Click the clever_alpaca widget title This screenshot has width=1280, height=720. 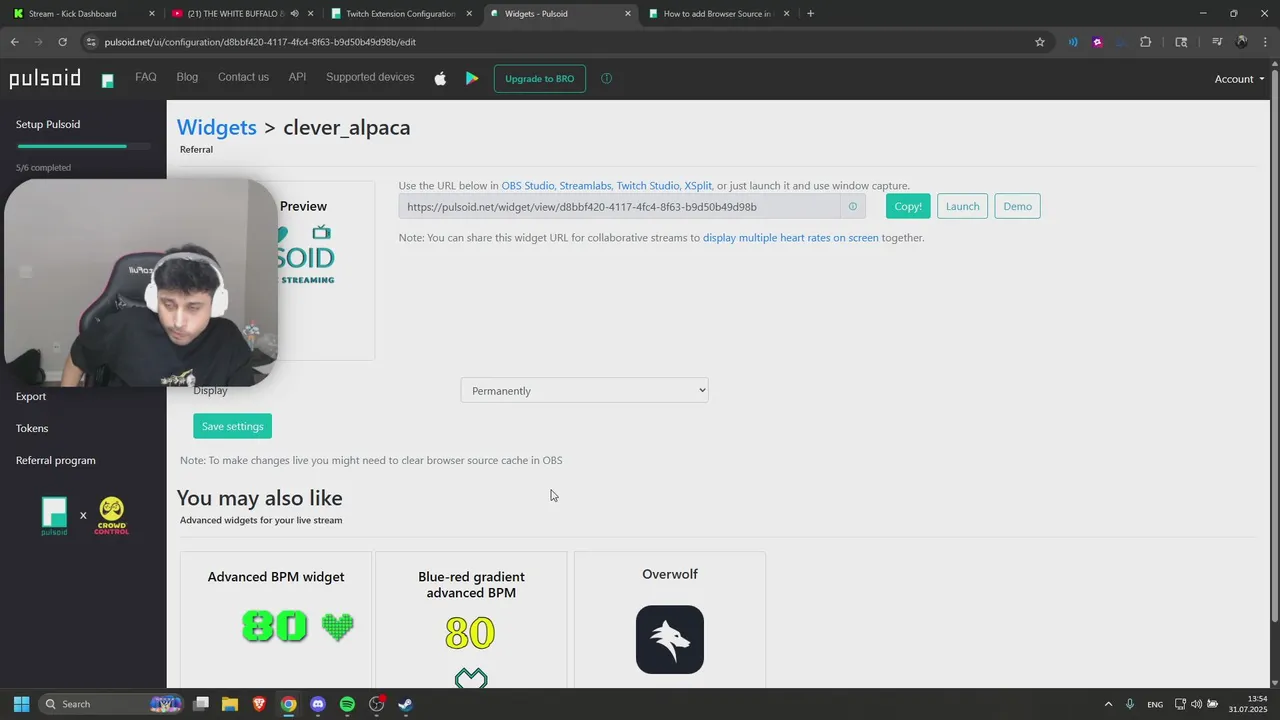[x=347, y=127]
